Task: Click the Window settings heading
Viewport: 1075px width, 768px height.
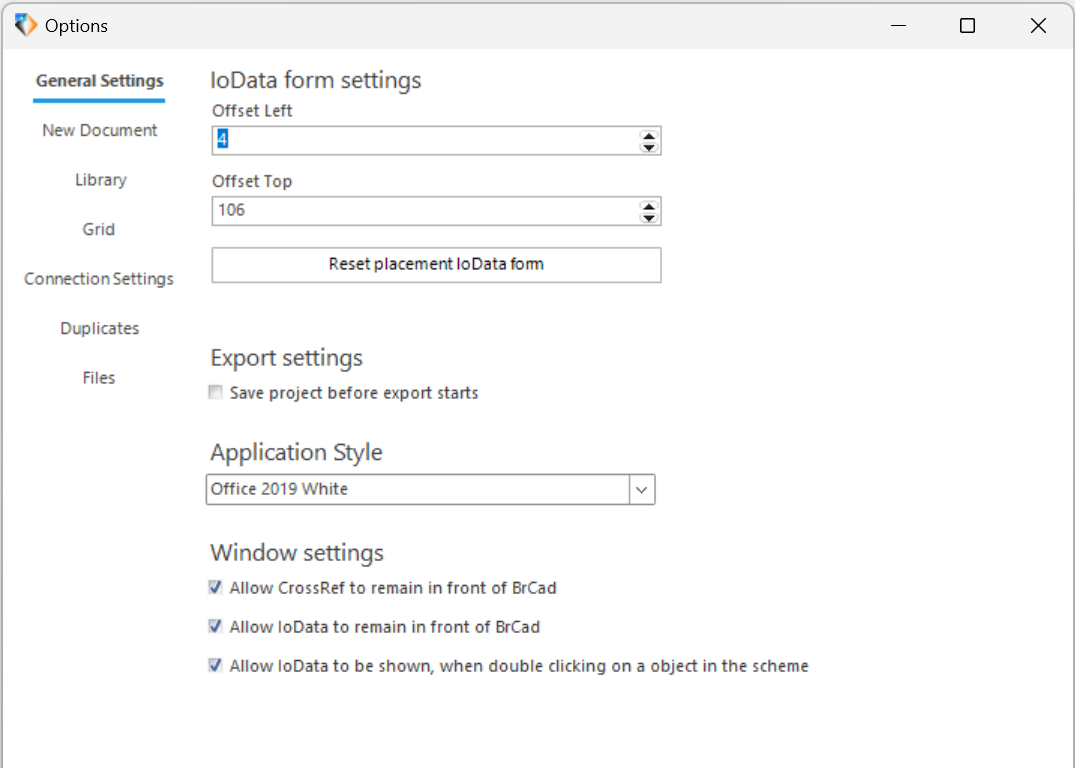Action: (297, 553)
